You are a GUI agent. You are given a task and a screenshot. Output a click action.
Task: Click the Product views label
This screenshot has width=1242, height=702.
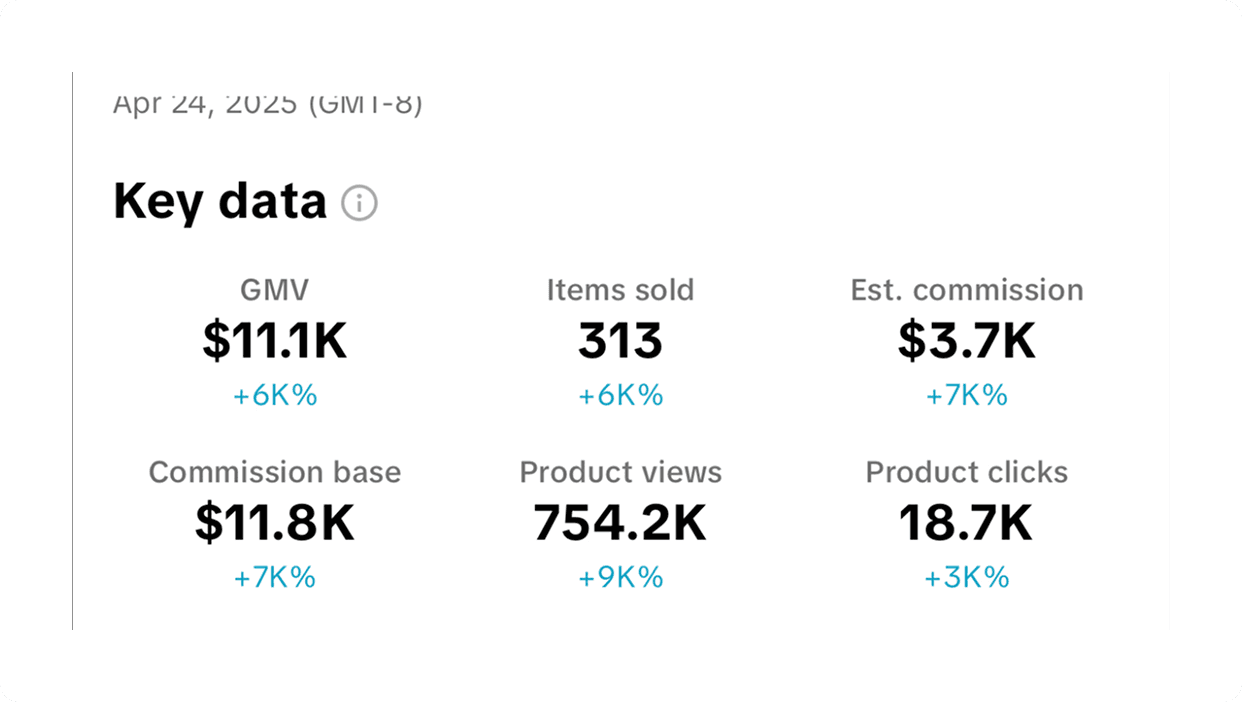tap(620, 472)
